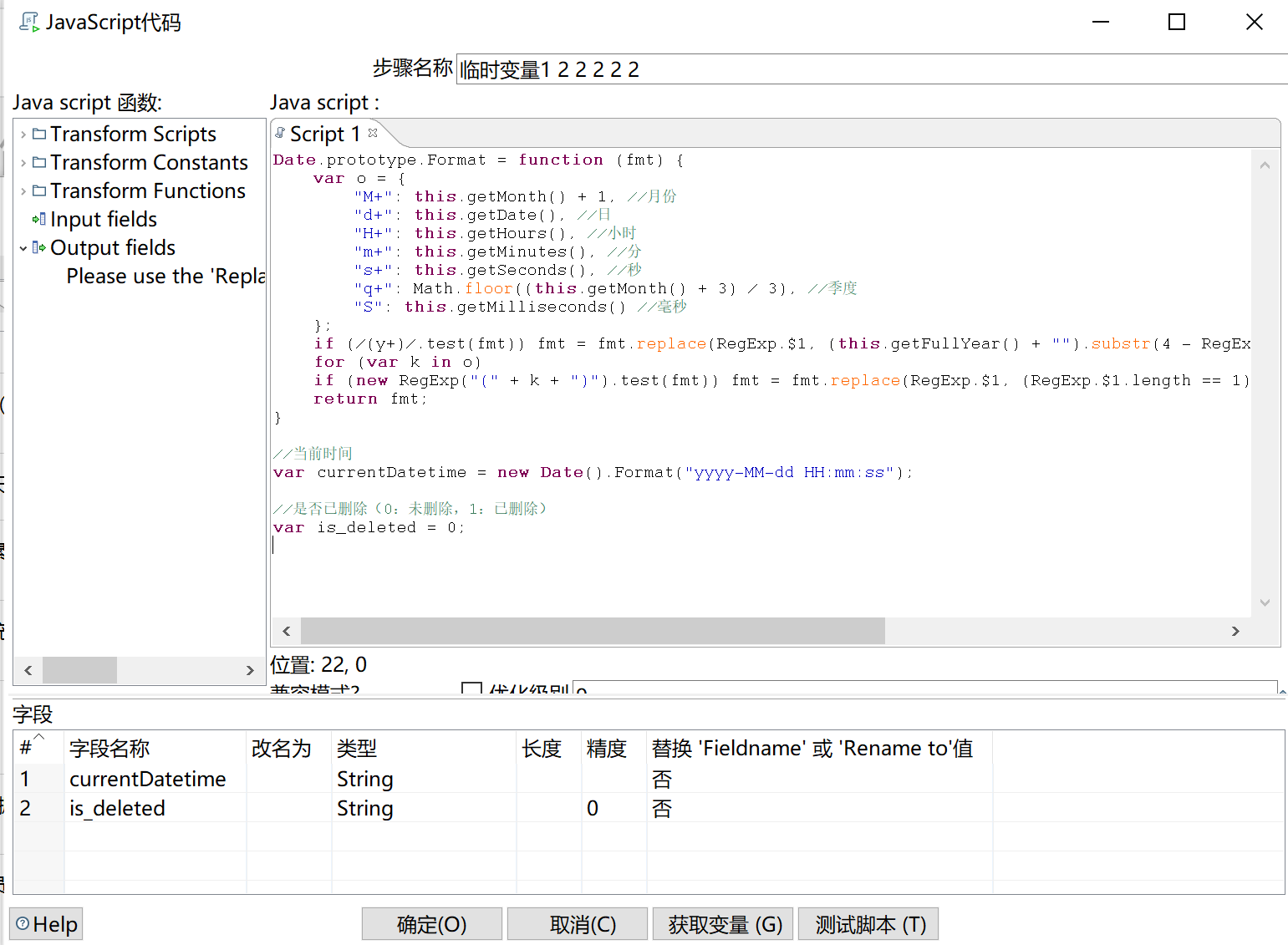This screenshot has width=1288, height=945.
Task: Click the editor vertical scrollbar up arrow
Action: 1265,165
